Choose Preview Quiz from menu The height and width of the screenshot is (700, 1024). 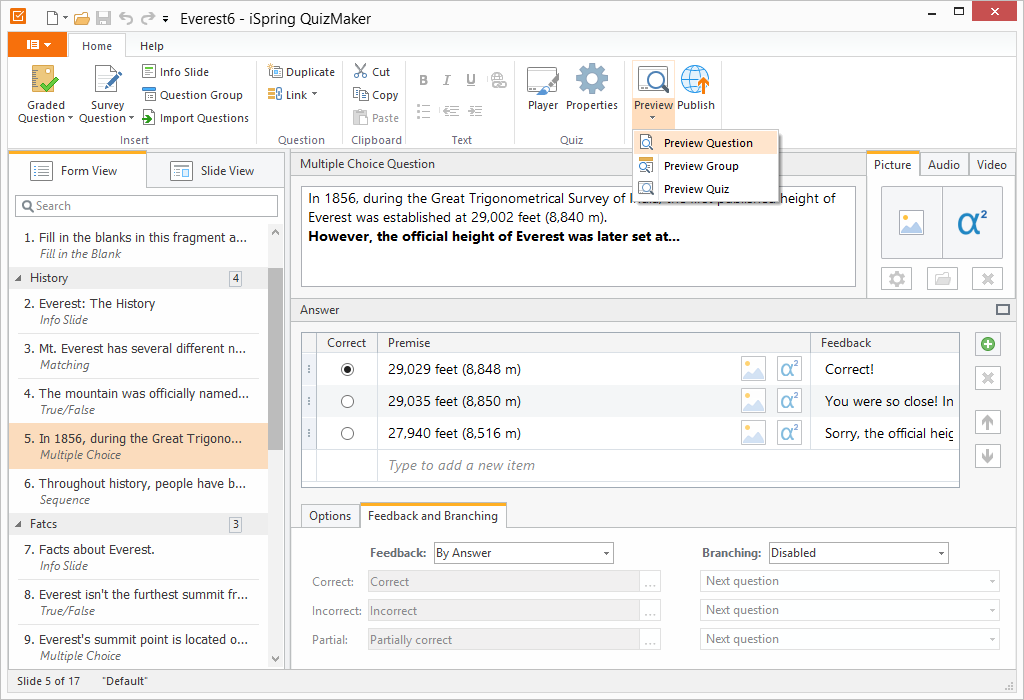click(706, 189)
